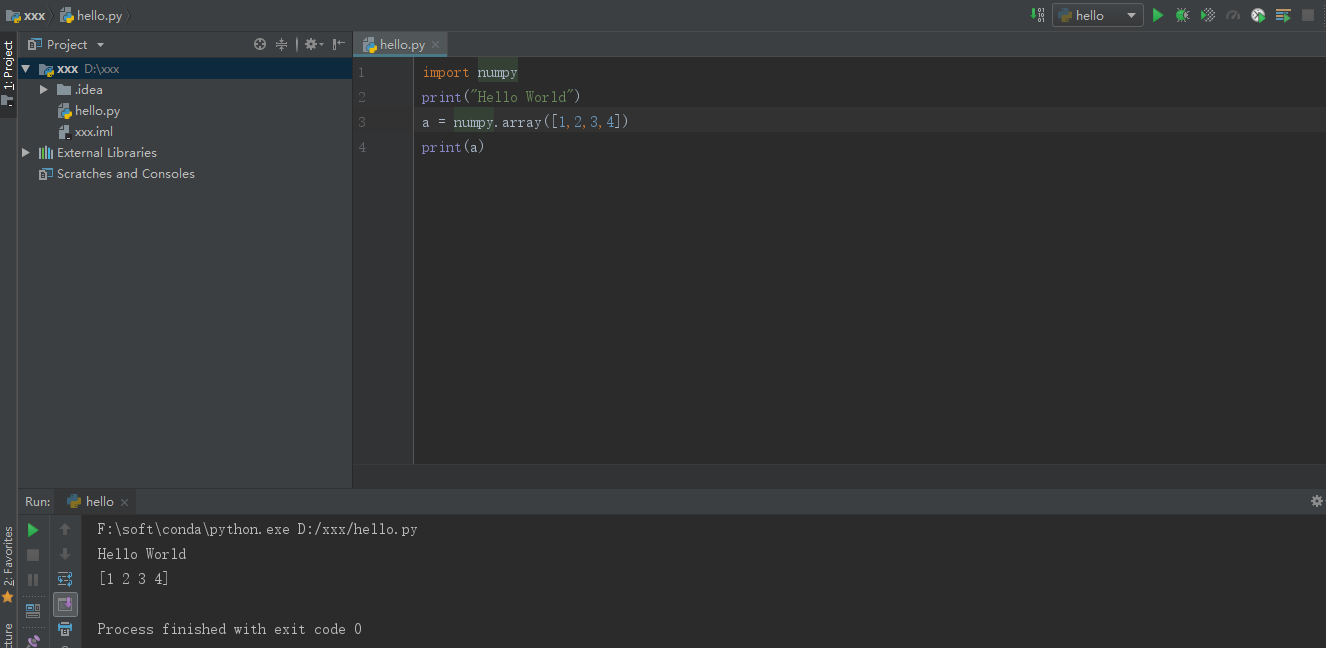Click line number 1 in the gutter
This screenshot has height=648, width=1326.
pyautogui.click(x=361, y=72)
